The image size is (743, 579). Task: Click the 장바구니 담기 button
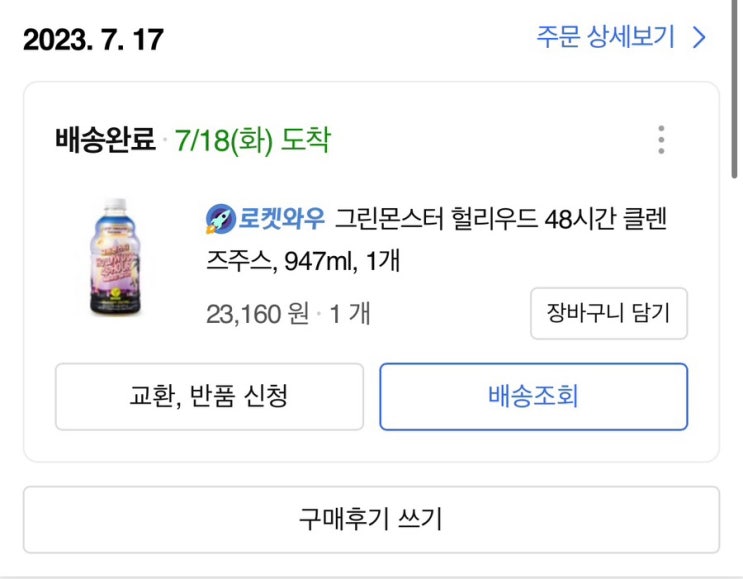(x=608, y=313)
